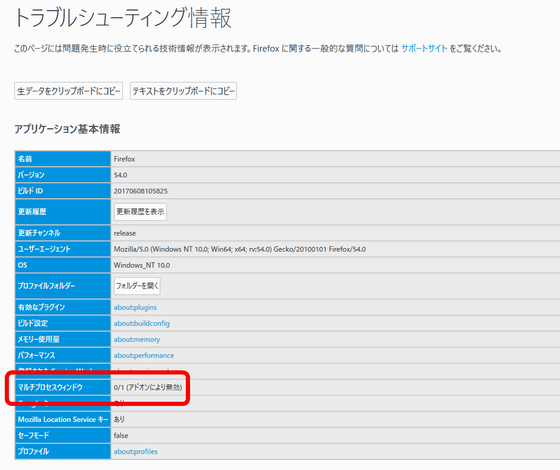The height and width of the screenshot is (470, 560).
Task: Click the Windows_NT 10.0 OS value
Action: tap(142, 265)
